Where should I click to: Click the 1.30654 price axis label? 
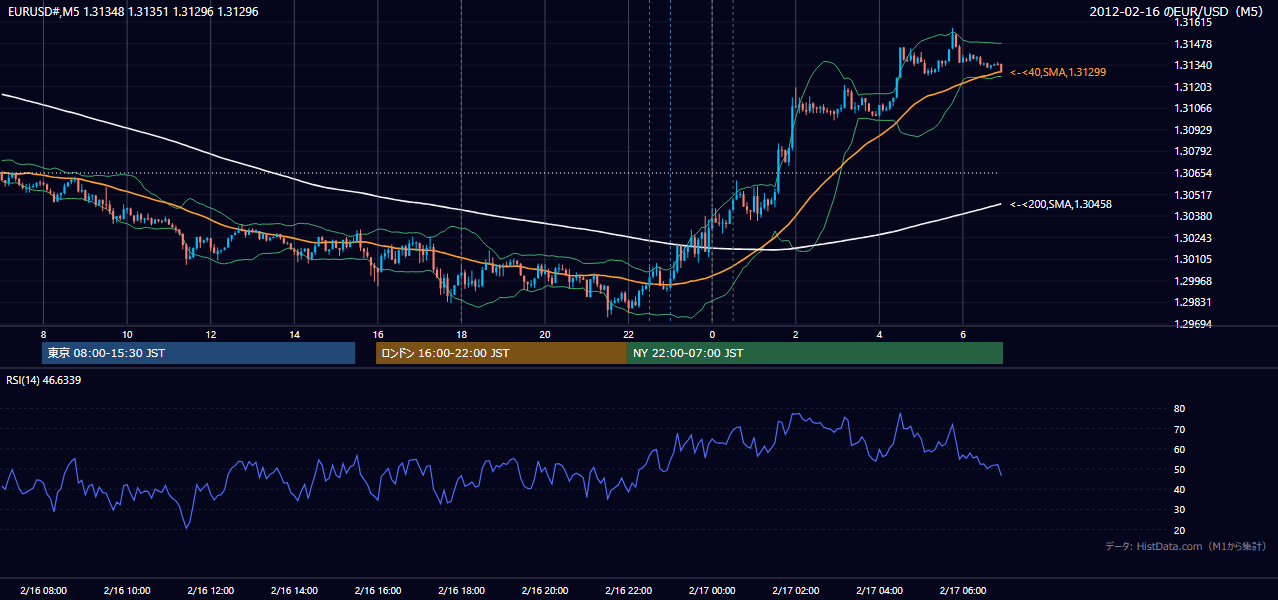tap(1194, 173)
